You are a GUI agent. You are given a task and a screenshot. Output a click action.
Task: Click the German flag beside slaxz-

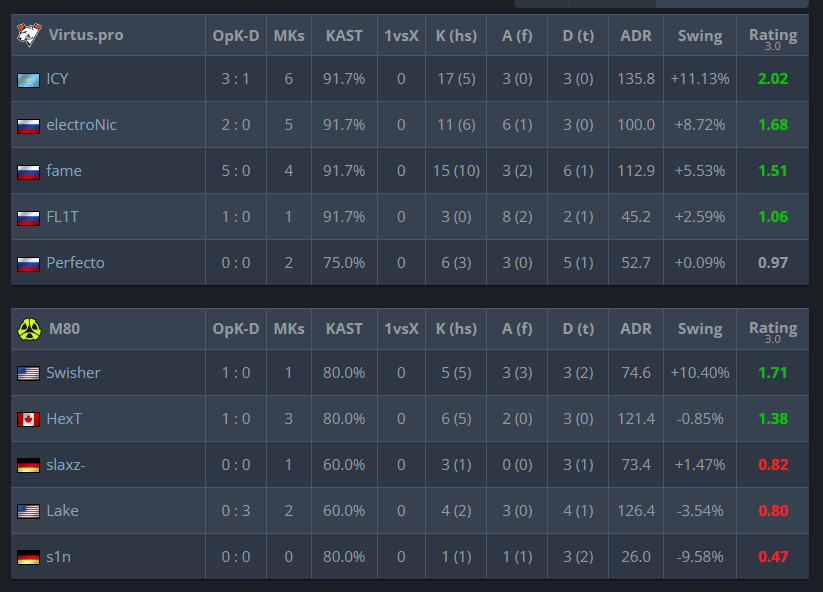[x=28, y=466]
